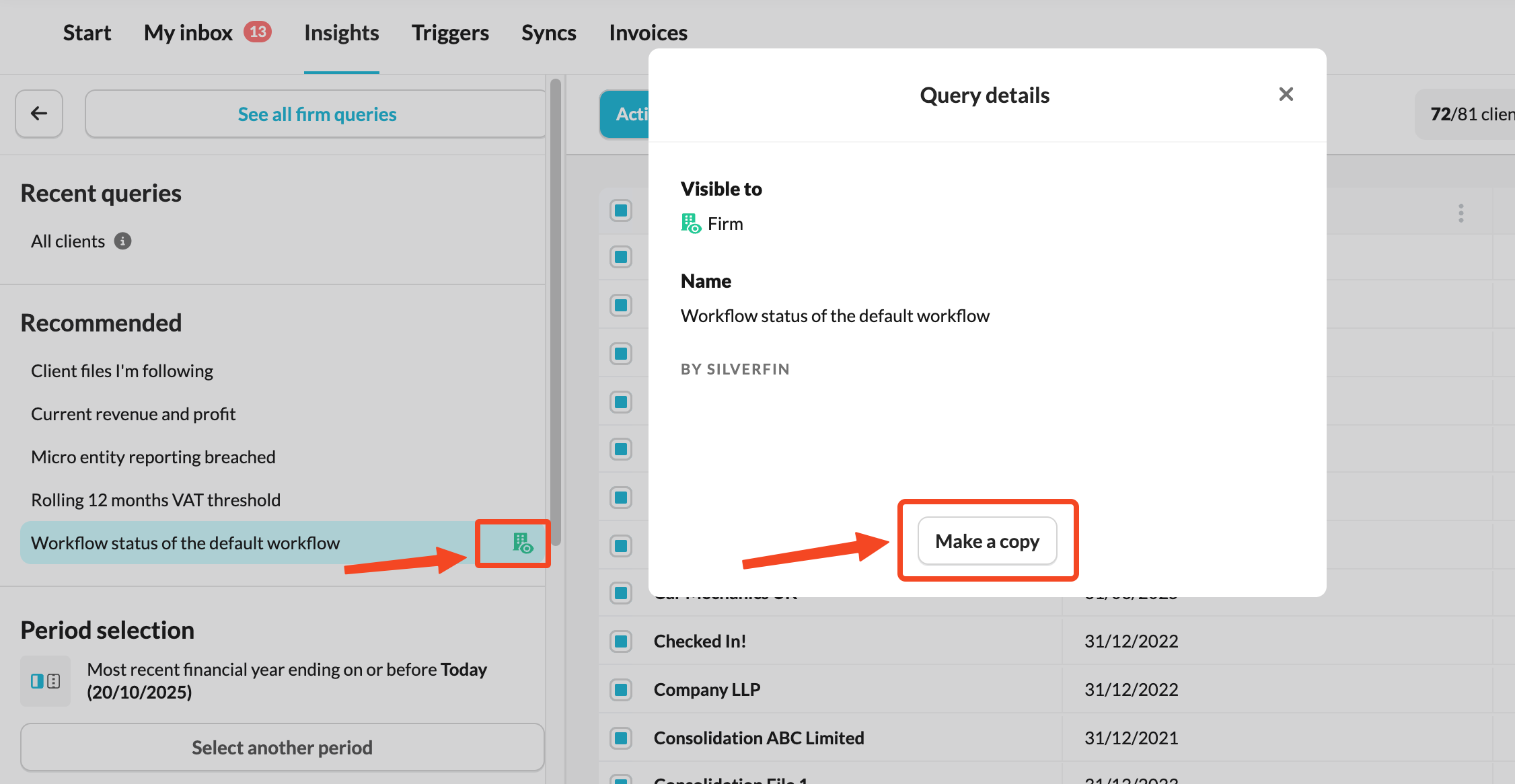Screen dimensions: 1515x784
Task: Toggle checkbox for Consolidation ABC Limited
Action: coord(620,738)
